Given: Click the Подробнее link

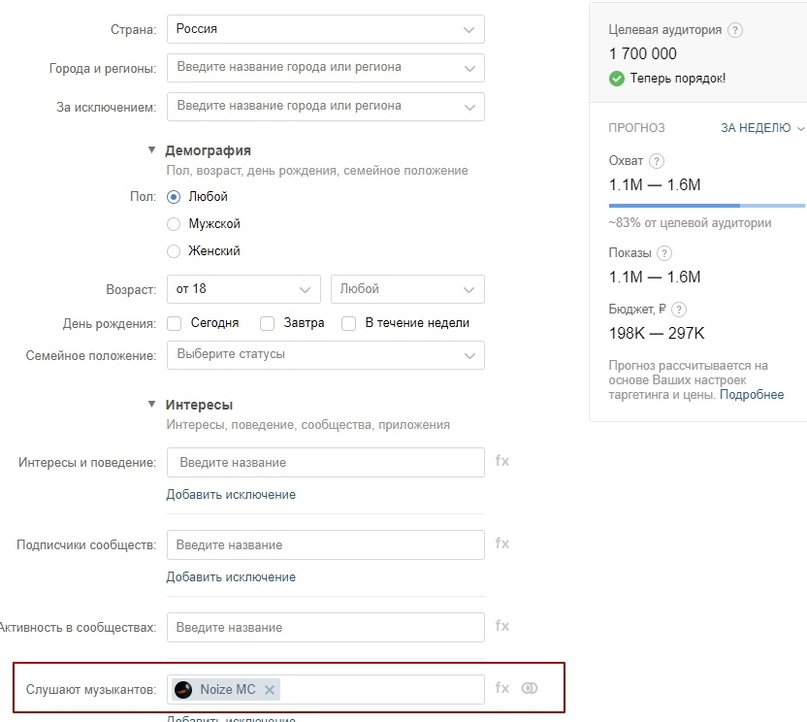Looking at the screenshot, I should 752,395.
